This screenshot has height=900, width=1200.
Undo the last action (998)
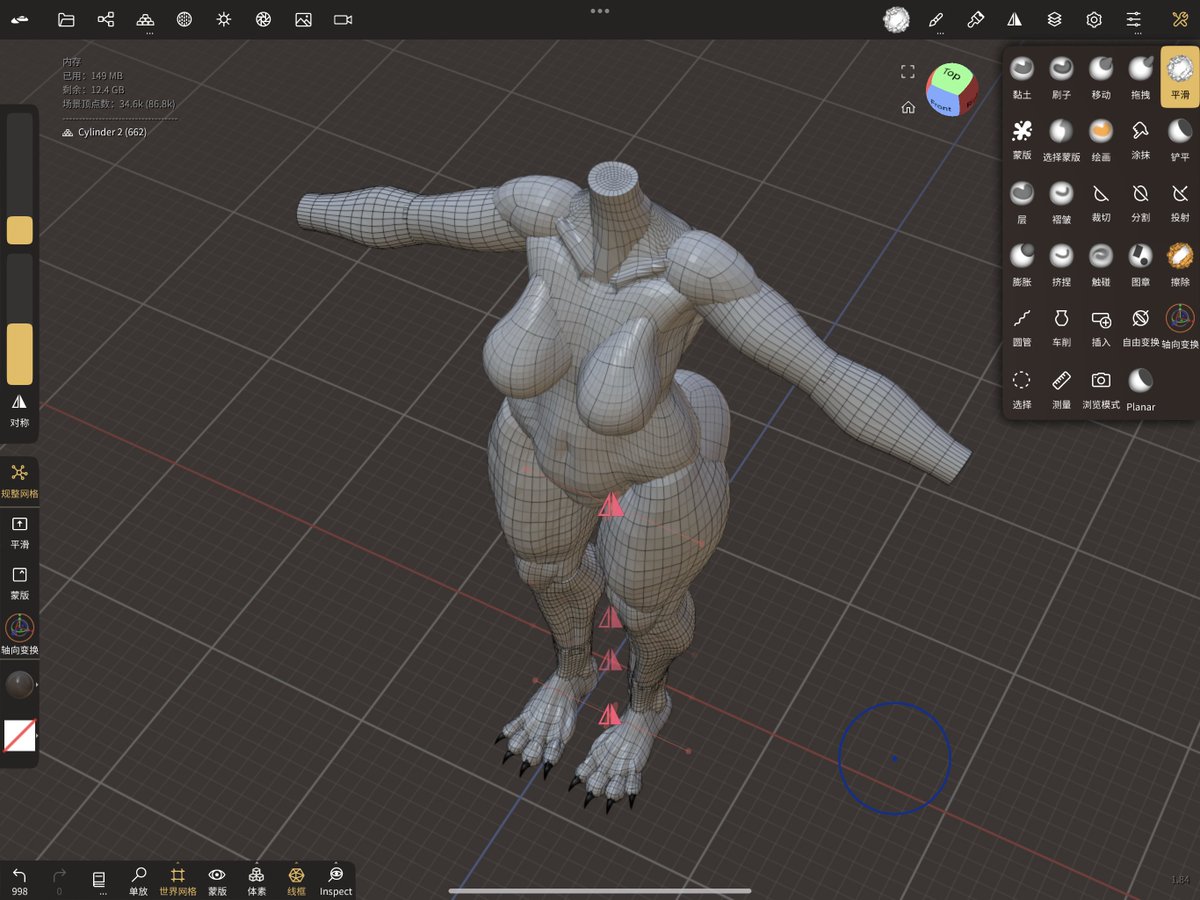(x=19, y=880)
